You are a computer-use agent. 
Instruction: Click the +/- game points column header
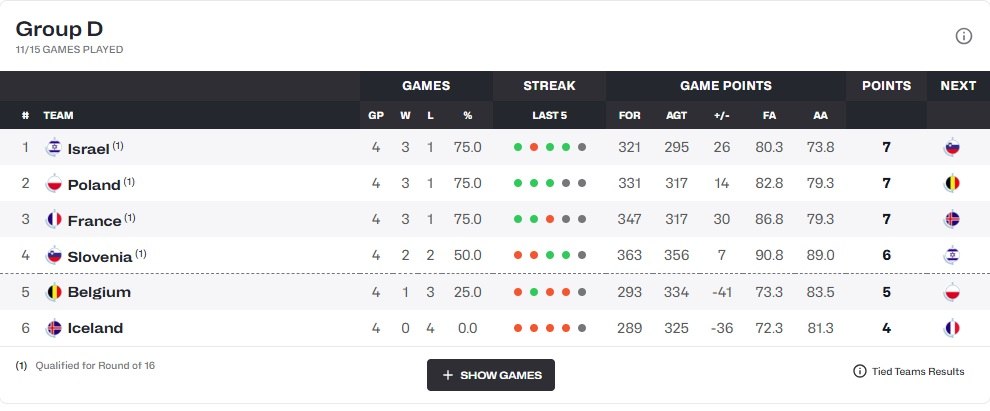[x=721, y=115]
